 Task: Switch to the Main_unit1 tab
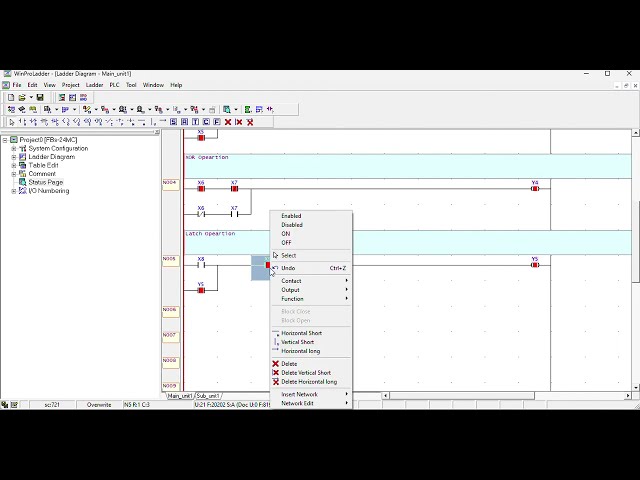tap(180, 396)
